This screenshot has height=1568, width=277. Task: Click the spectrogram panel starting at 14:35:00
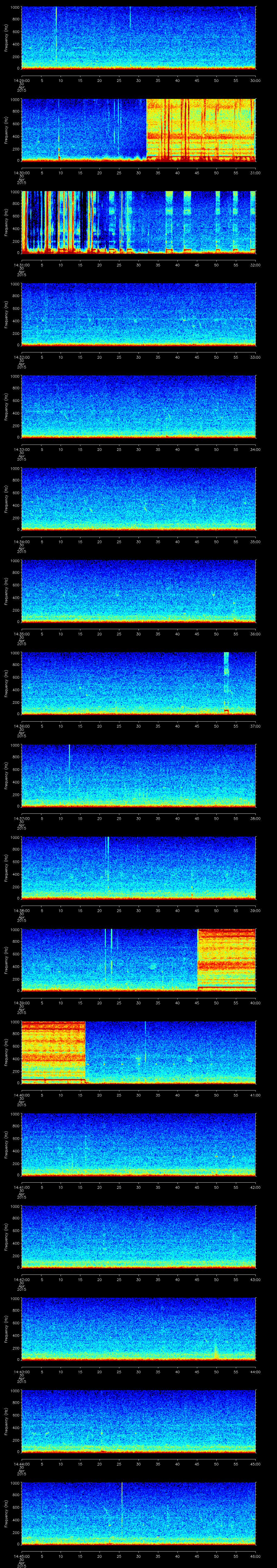pyautogui.click(x=139, y=591)
